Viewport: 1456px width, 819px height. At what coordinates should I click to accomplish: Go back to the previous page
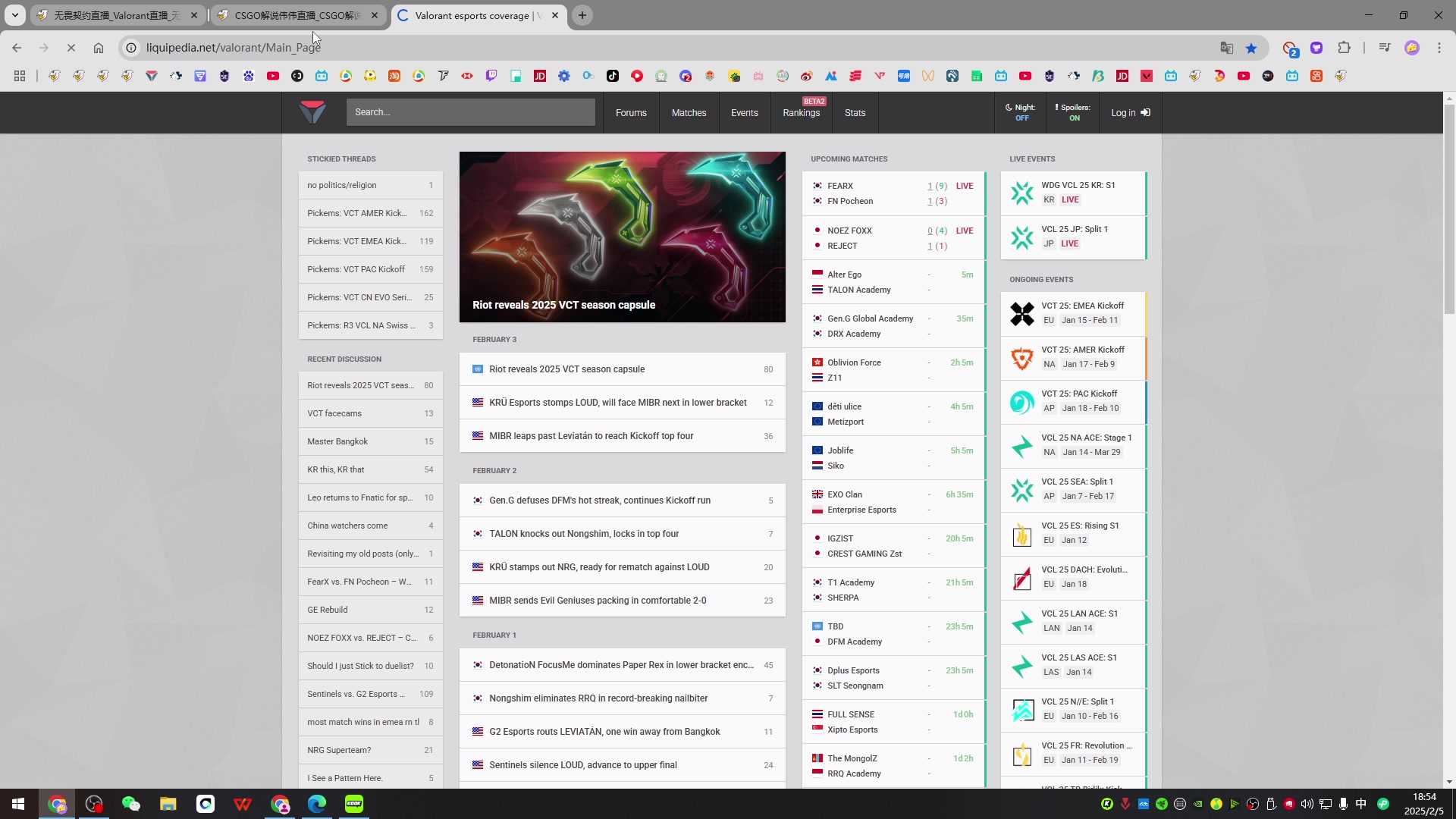pyautogui.click(x=17, y=48)
